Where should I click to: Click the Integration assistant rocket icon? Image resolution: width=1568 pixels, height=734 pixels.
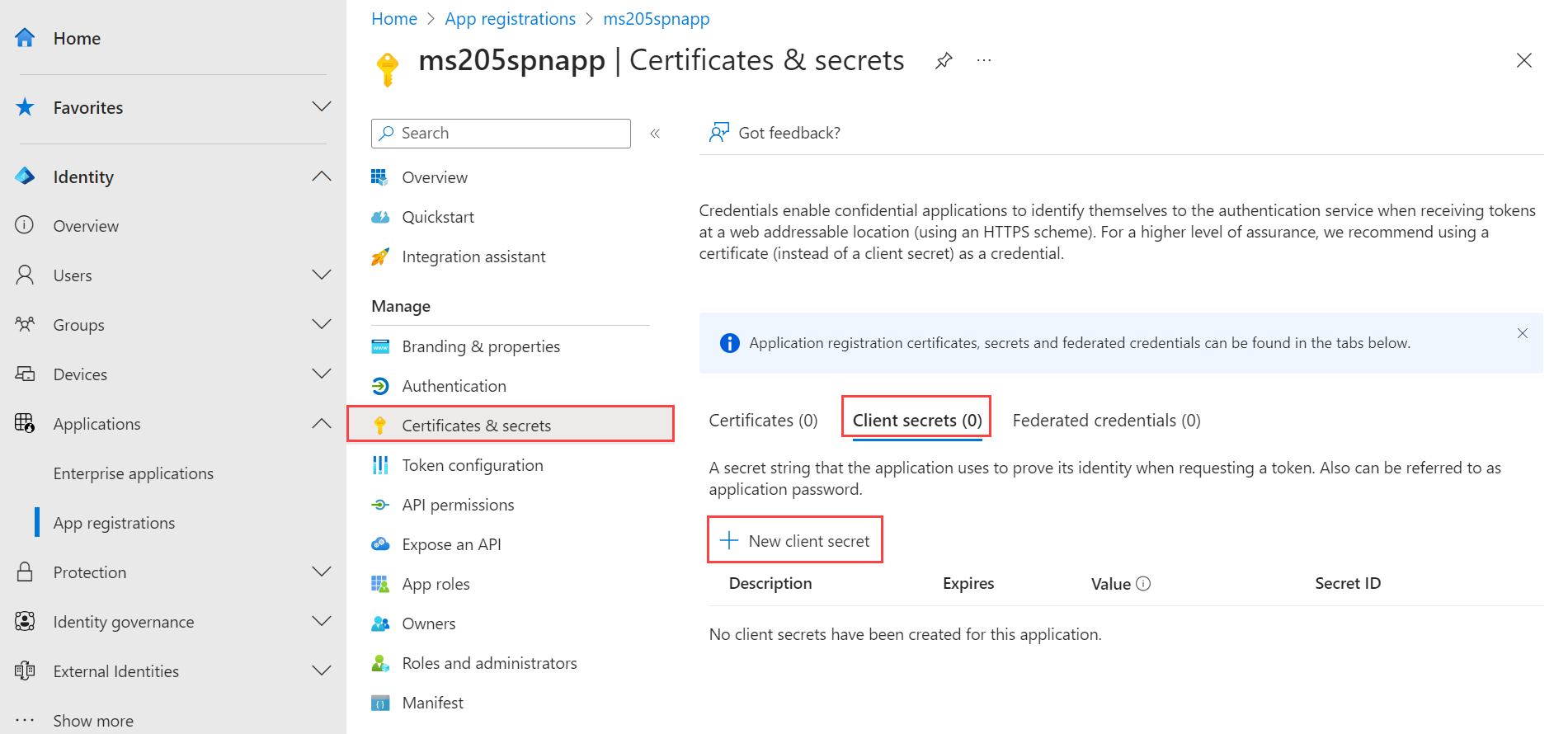380,256
